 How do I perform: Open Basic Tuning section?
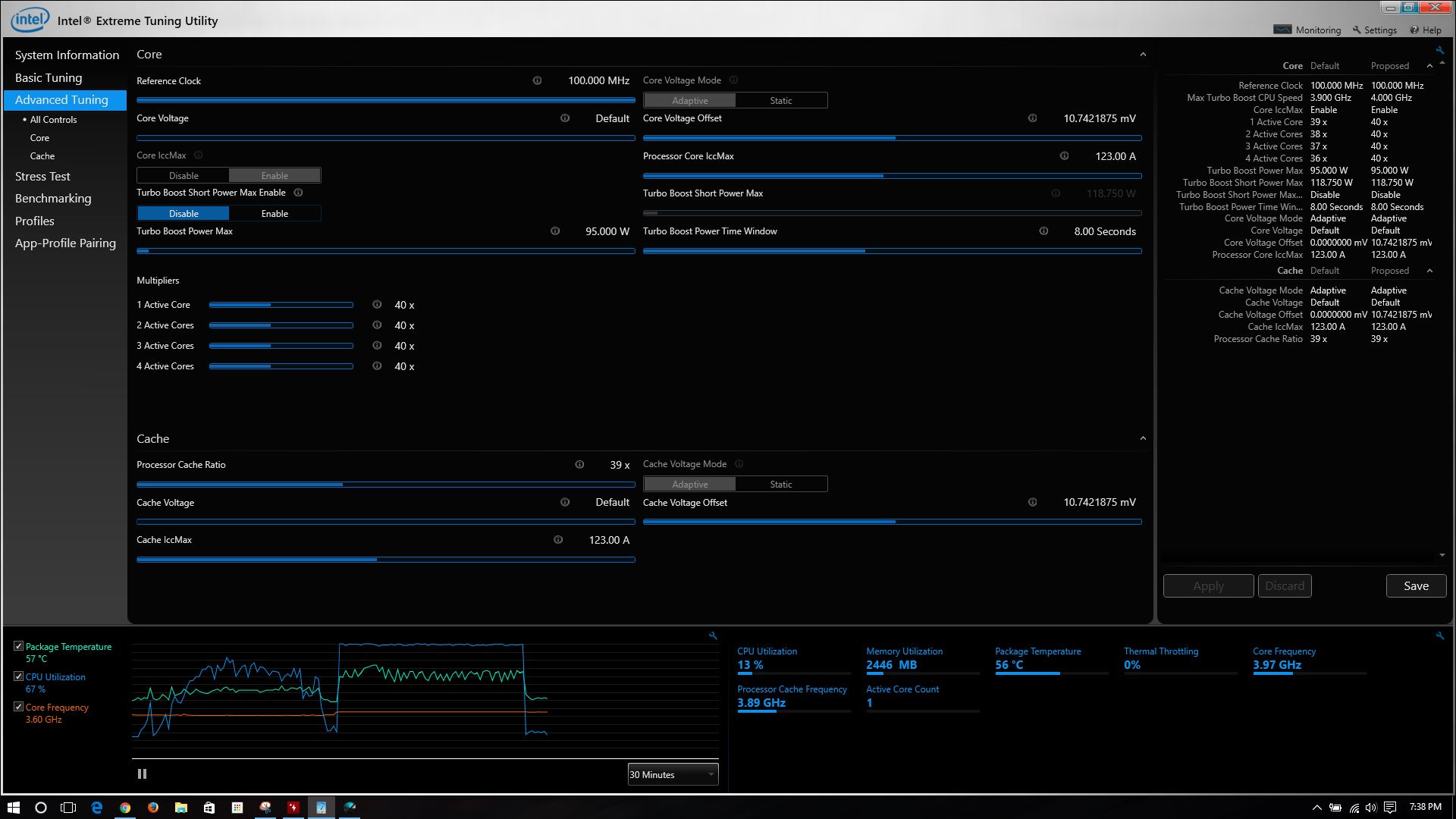(49, 78)
